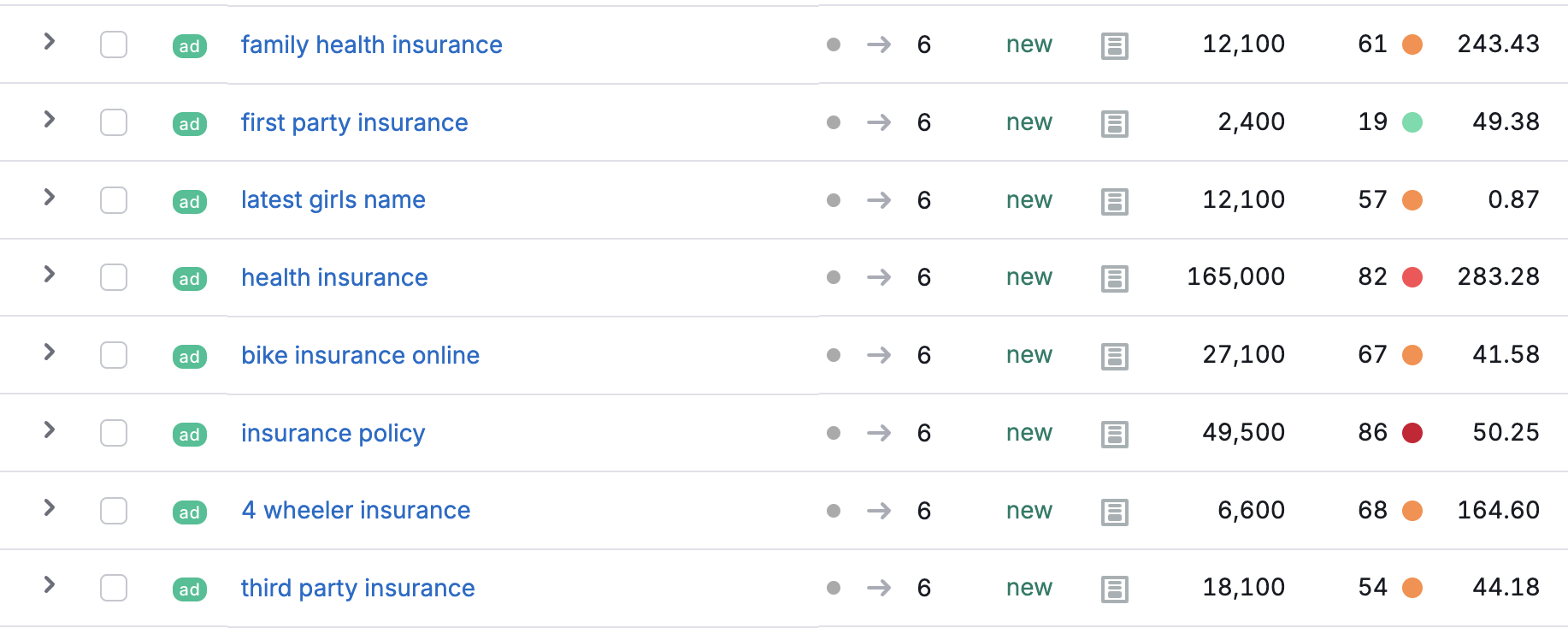
Task: Click the ad badge beside insurance policy
Action: pos(190,434)
